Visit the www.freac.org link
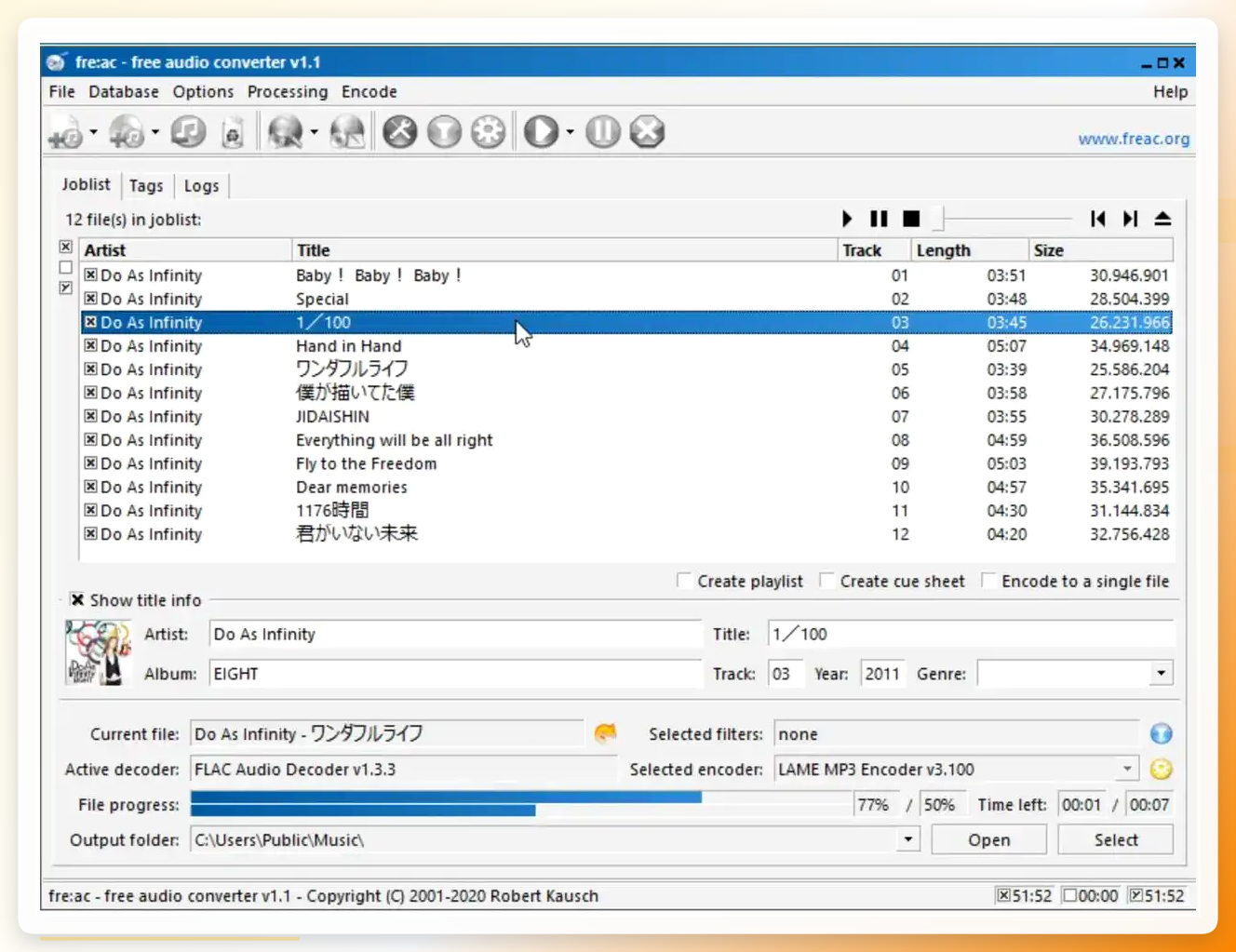Screen dimensions: 1236x952 click(x=1134, y=139)
